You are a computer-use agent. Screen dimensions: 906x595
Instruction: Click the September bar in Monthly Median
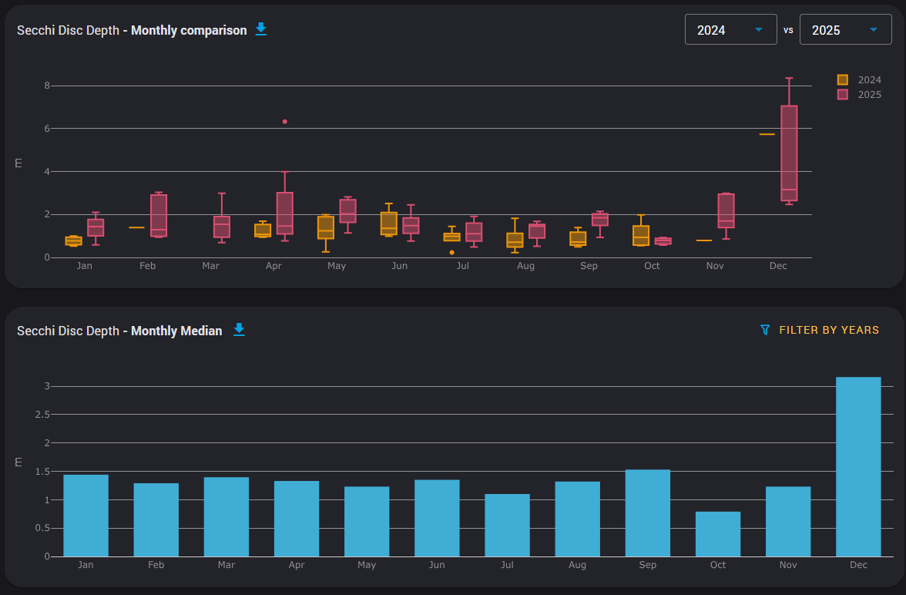(648, 513)
